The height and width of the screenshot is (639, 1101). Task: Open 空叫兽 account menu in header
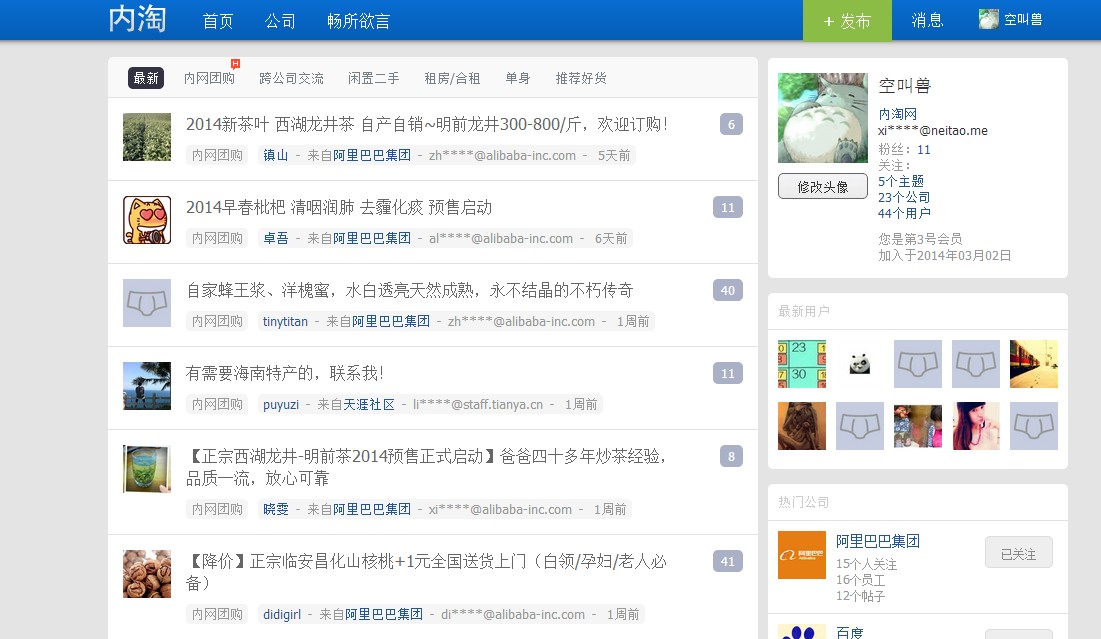pos(1023,20)
